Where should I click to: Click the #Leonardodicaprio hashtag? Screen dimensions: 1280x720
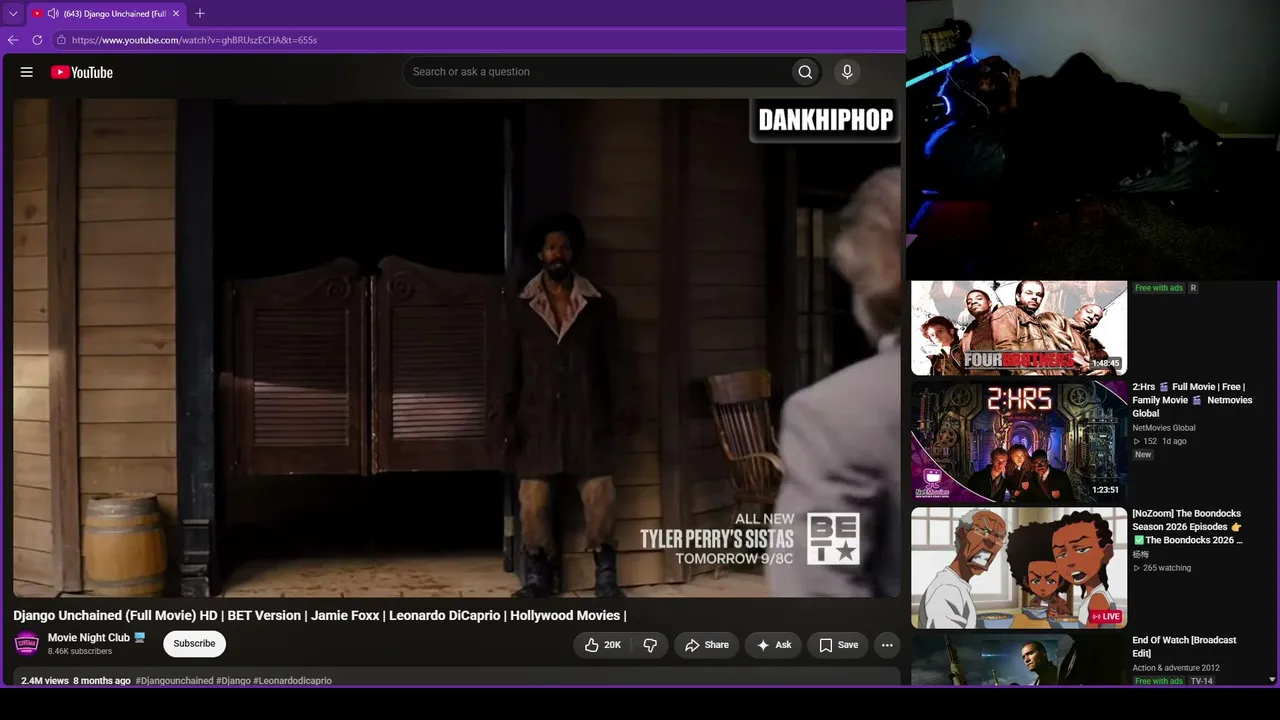coord(293,681)
